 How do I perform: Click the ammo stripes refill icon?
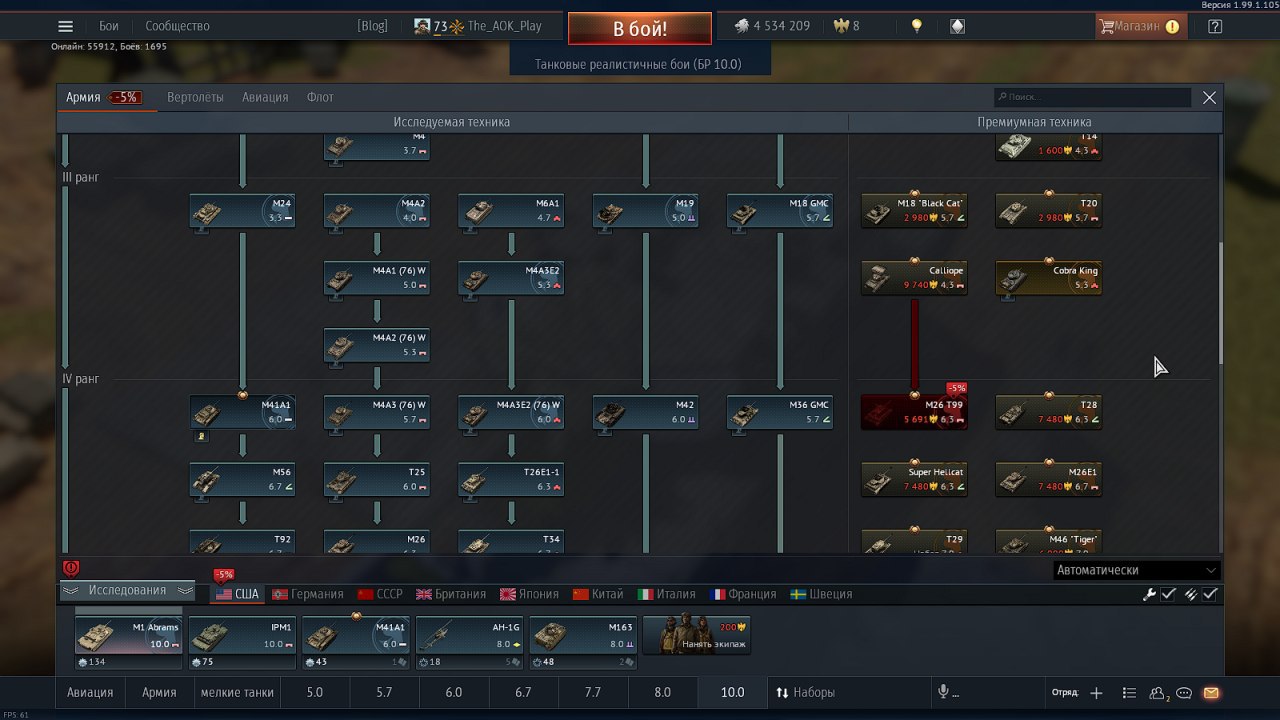click(1191, 594)
